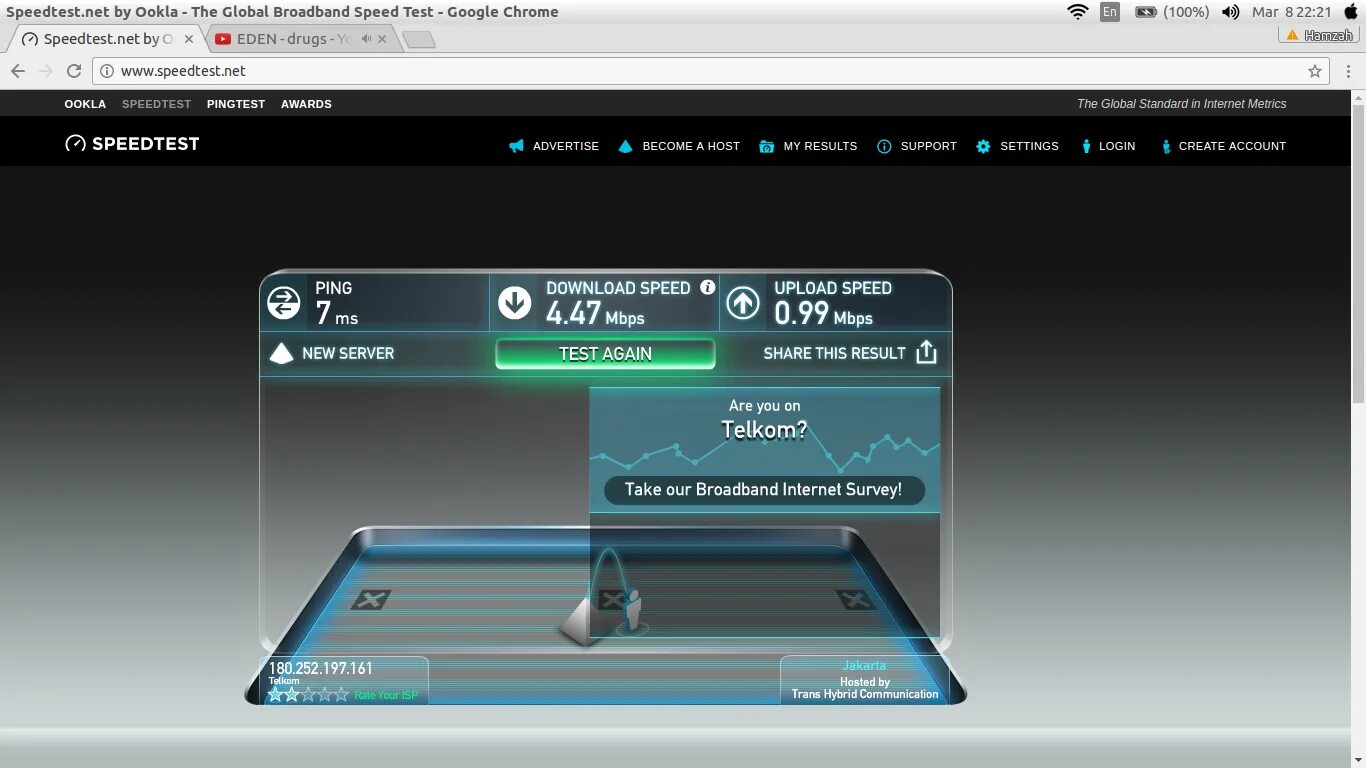Viewport: 1366px width, 768px height.
Task: Click the 7 ms ping value
Action: 336,314
